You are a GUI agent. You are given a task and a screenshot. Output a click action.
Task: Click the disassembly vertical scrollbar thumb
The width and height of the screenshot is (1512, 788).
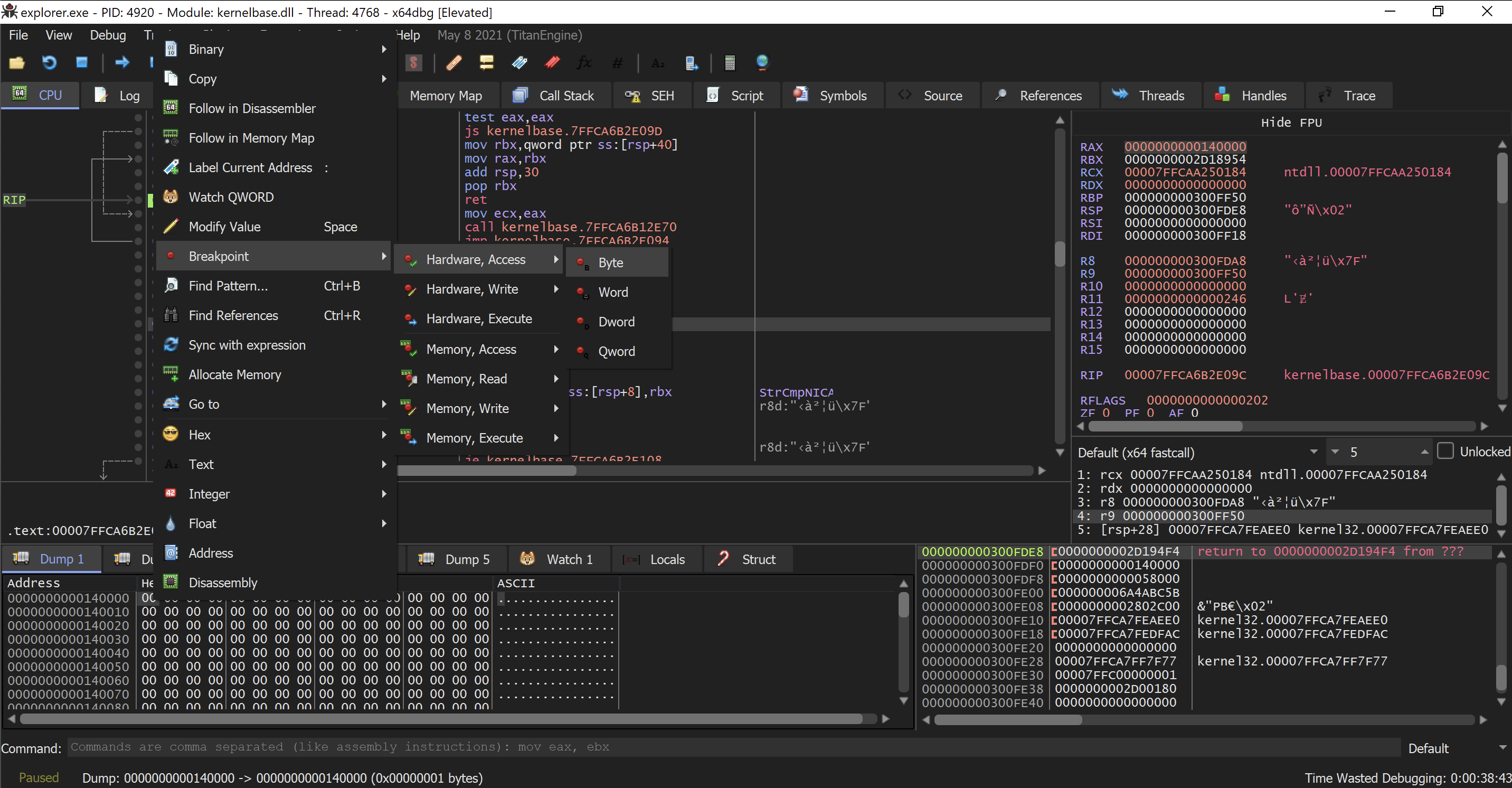(x=1060, y=254)
